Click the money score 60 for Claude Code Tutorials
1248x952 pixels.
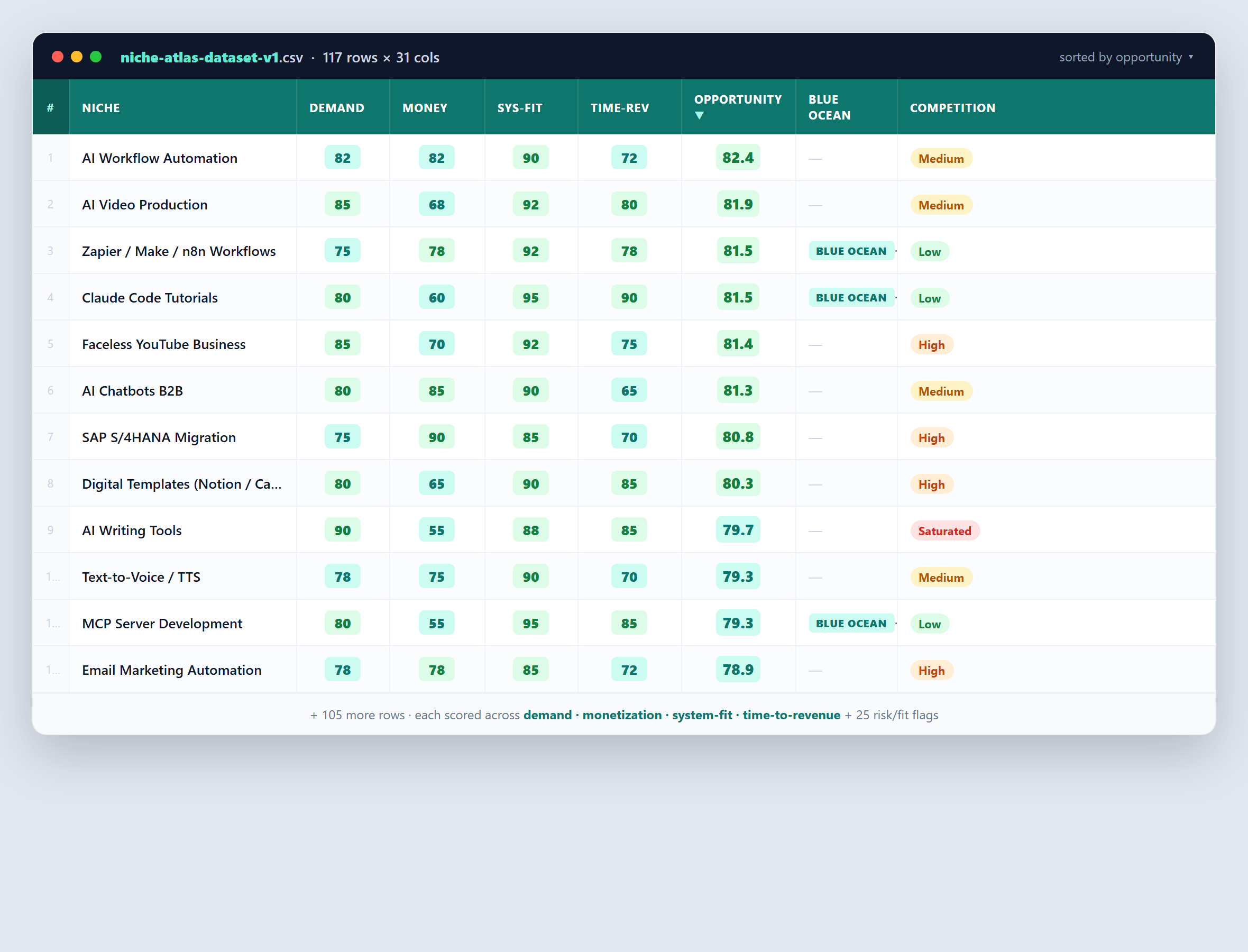436,297
